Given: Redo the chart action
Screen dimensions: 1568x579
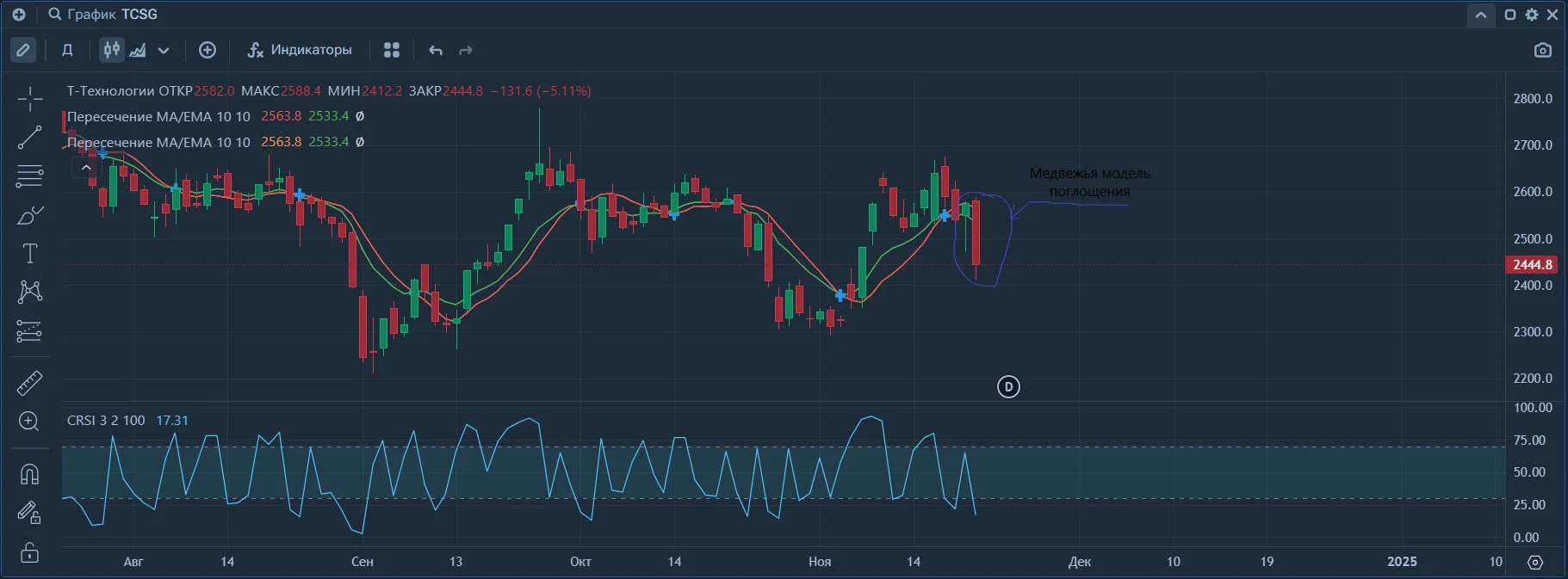Looking at the screenshot, I should click(466, 50).
